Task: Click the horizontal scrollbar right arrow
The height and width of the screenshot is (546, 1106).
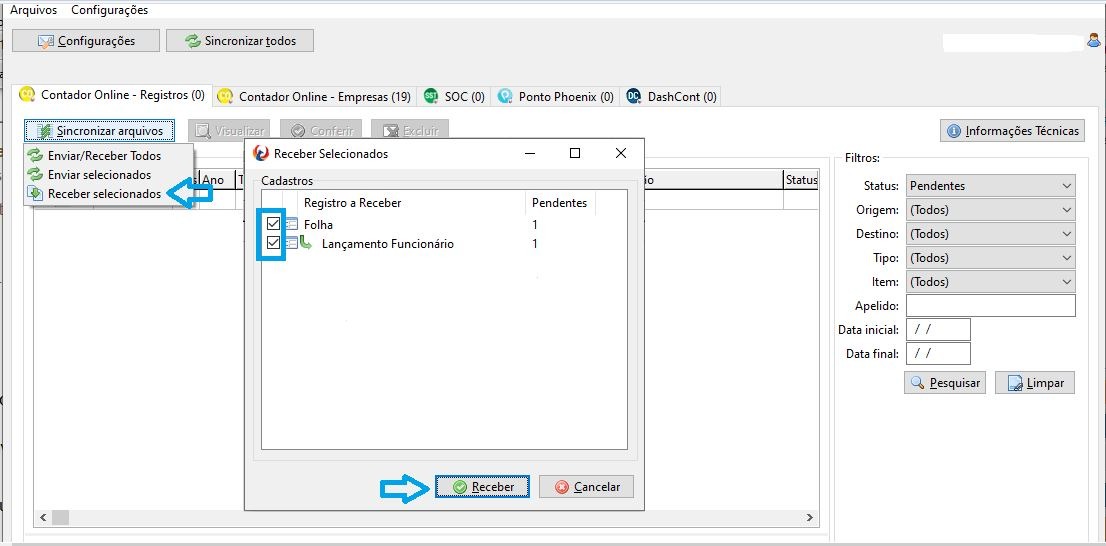Action: [810, 518]
